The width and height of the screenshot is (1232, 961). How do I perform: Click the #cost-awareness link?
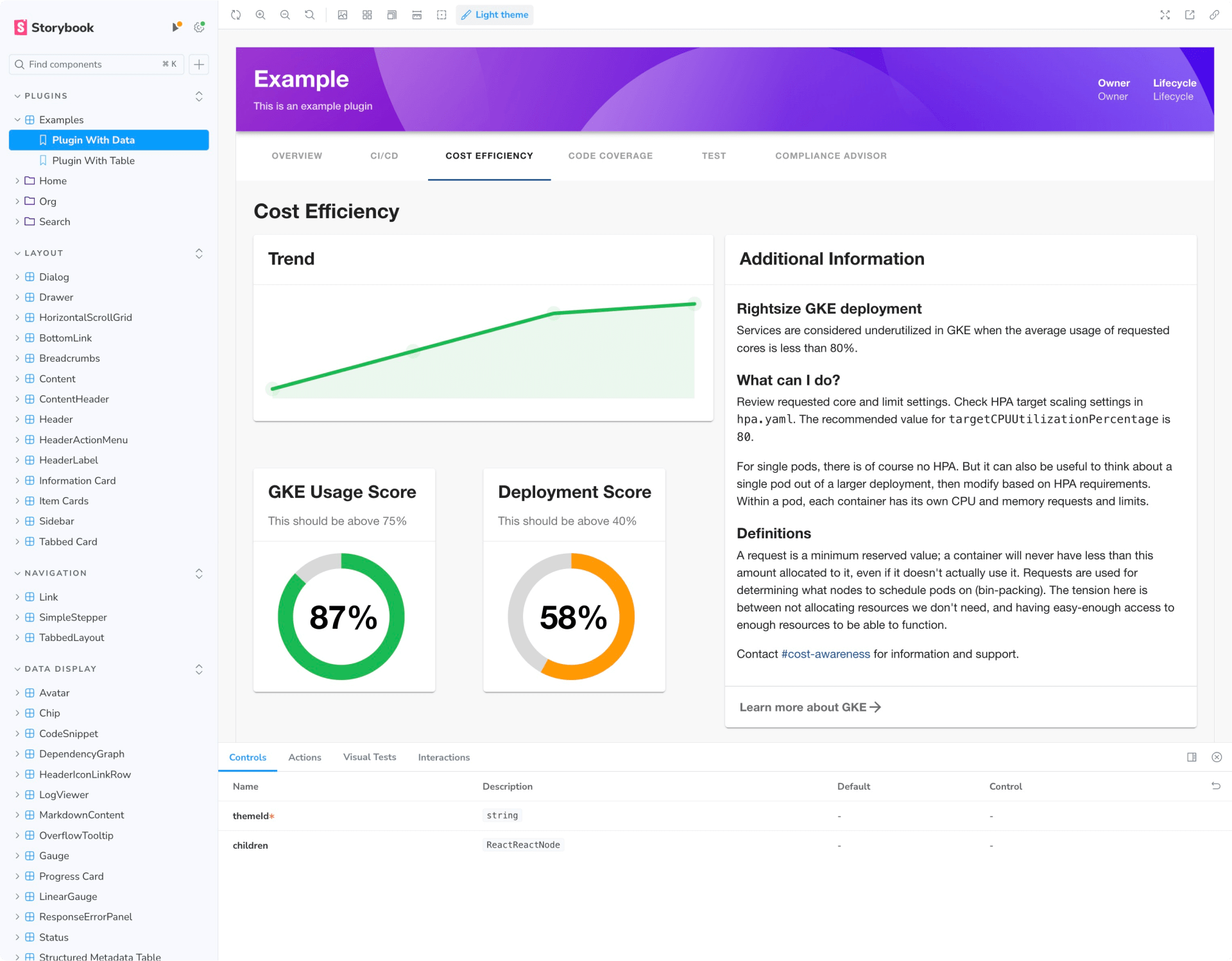pos(825,654)
